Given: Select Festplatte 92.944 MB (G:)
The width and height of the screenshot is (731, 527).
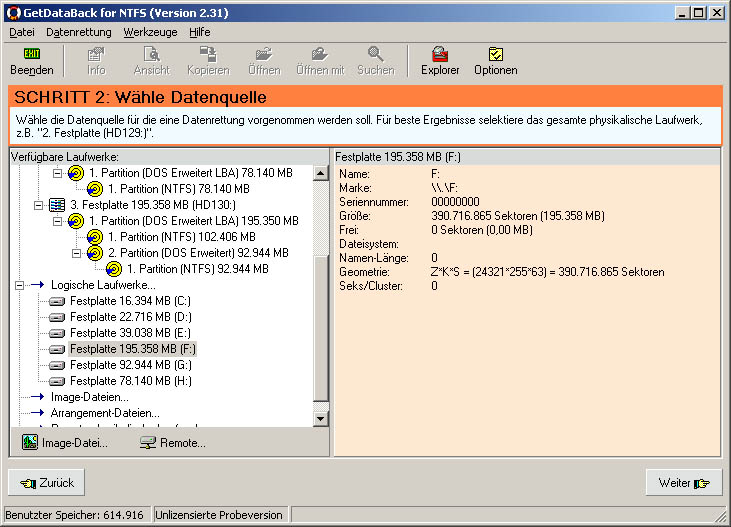Looking at the screenshot, I should coord(131,365).
